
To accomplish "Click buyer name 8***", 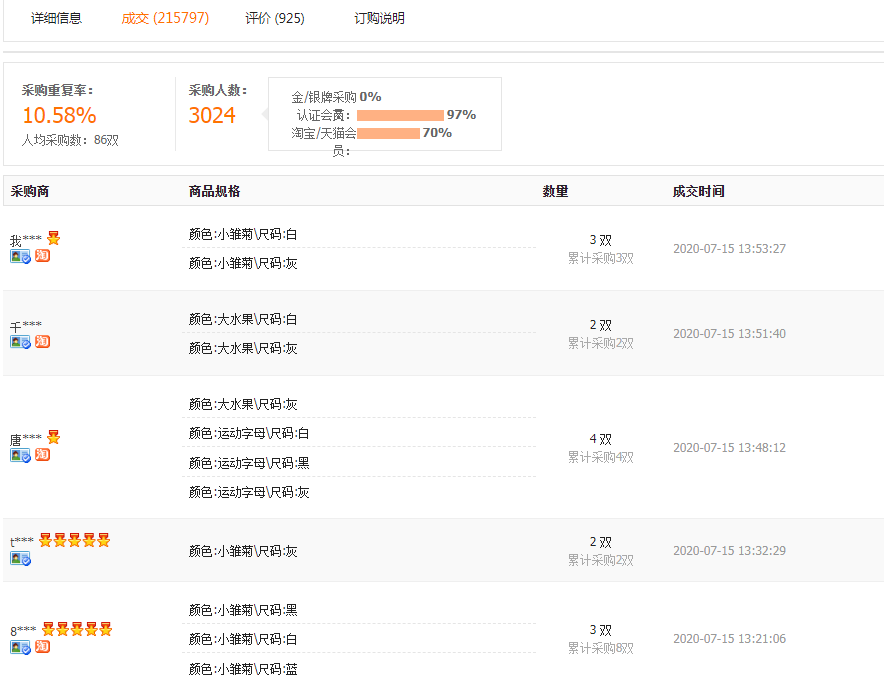I will tap(24, 631).
